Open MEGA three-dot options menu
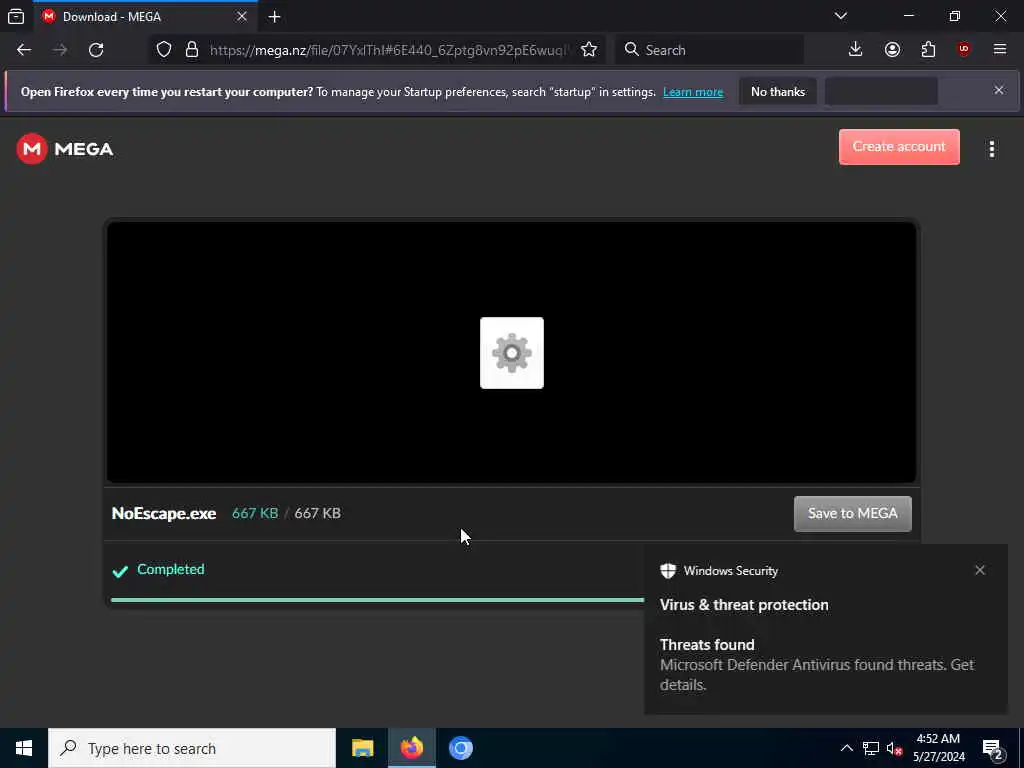The image size is (1024, 768). [x=991, y=149]
